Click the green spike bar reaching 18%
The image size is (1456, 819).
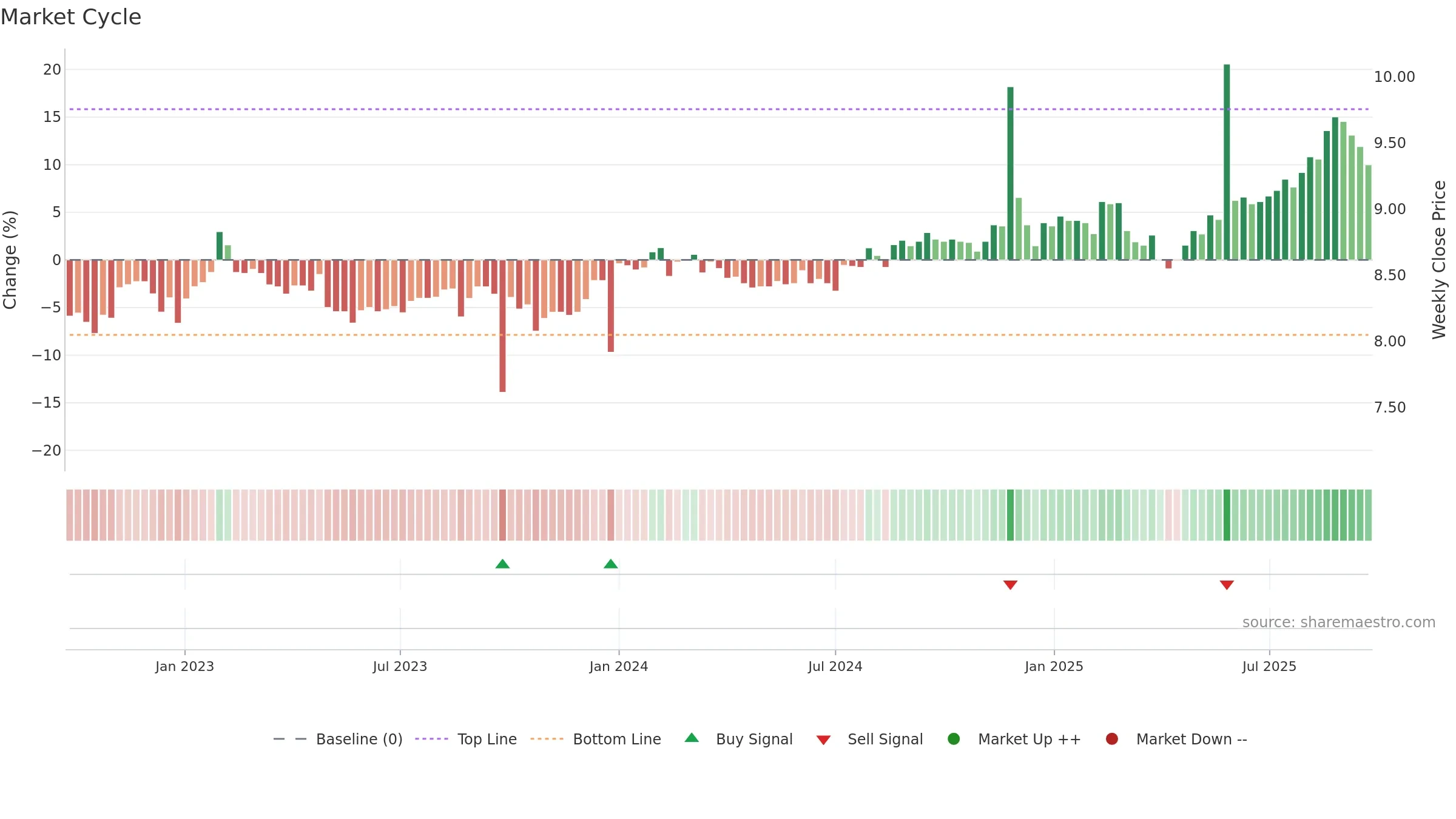1010,174
